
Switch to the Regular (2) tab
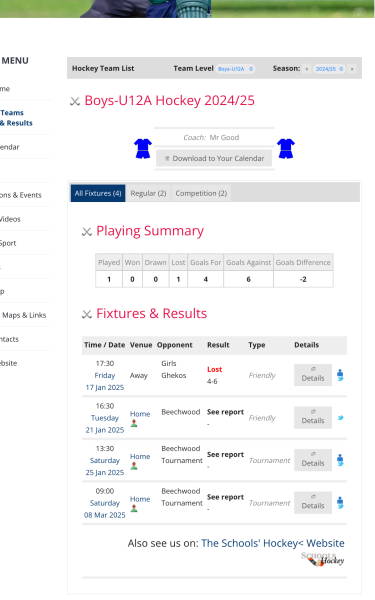coord(148,193)
